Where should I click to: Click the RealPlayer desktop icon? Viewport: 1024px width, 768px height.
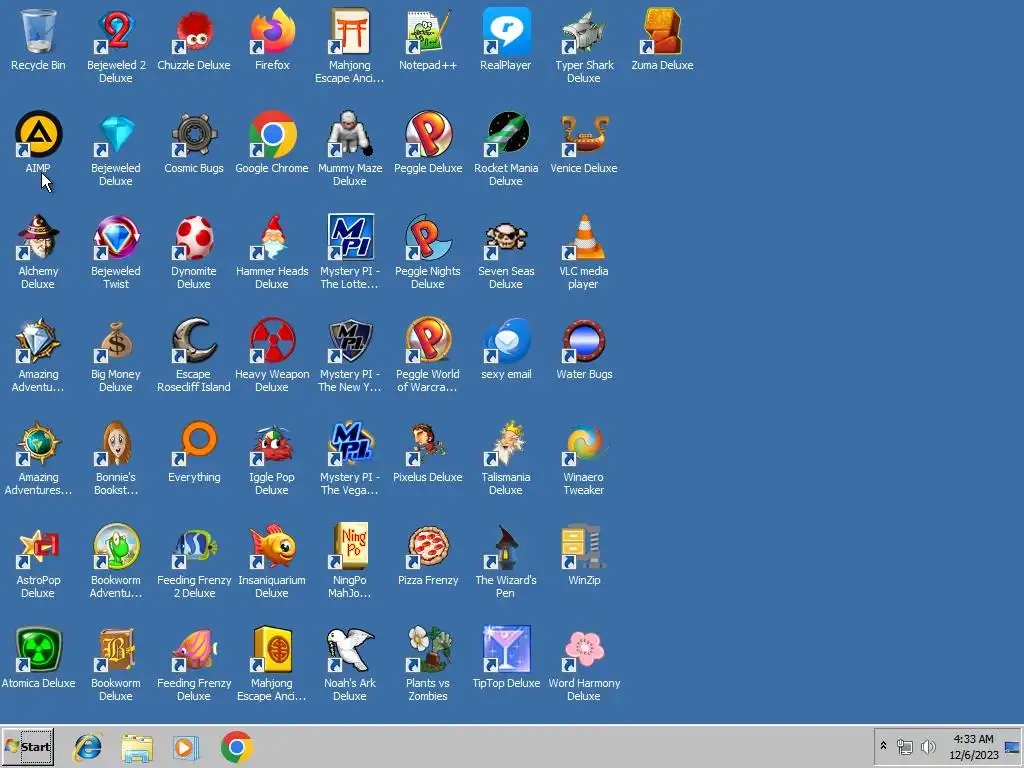tap(505, 31)
